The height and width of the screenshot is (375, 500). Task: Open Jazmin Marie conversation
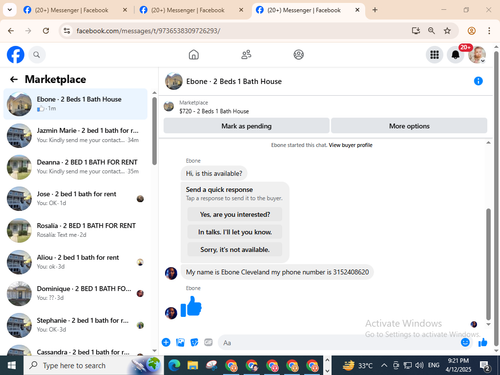tap(75, 136)
